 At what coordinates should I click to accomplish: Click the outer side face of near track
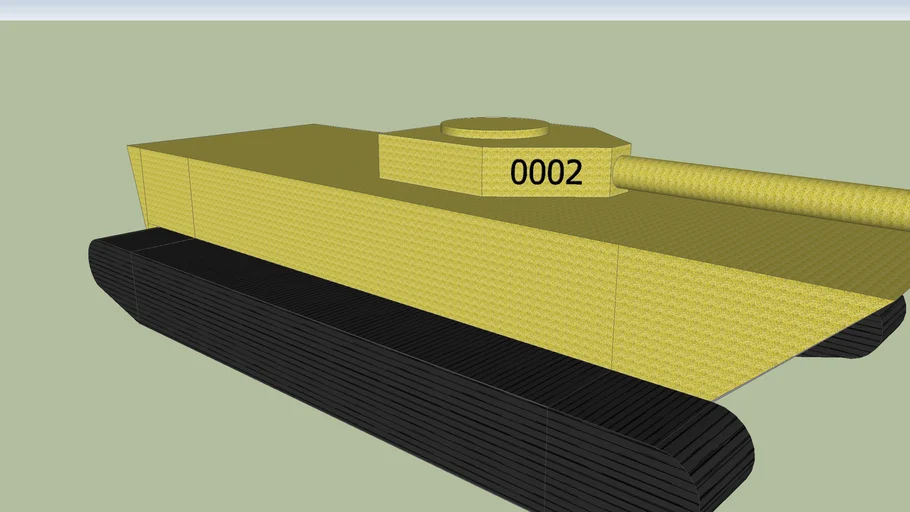tap(400, 400)
